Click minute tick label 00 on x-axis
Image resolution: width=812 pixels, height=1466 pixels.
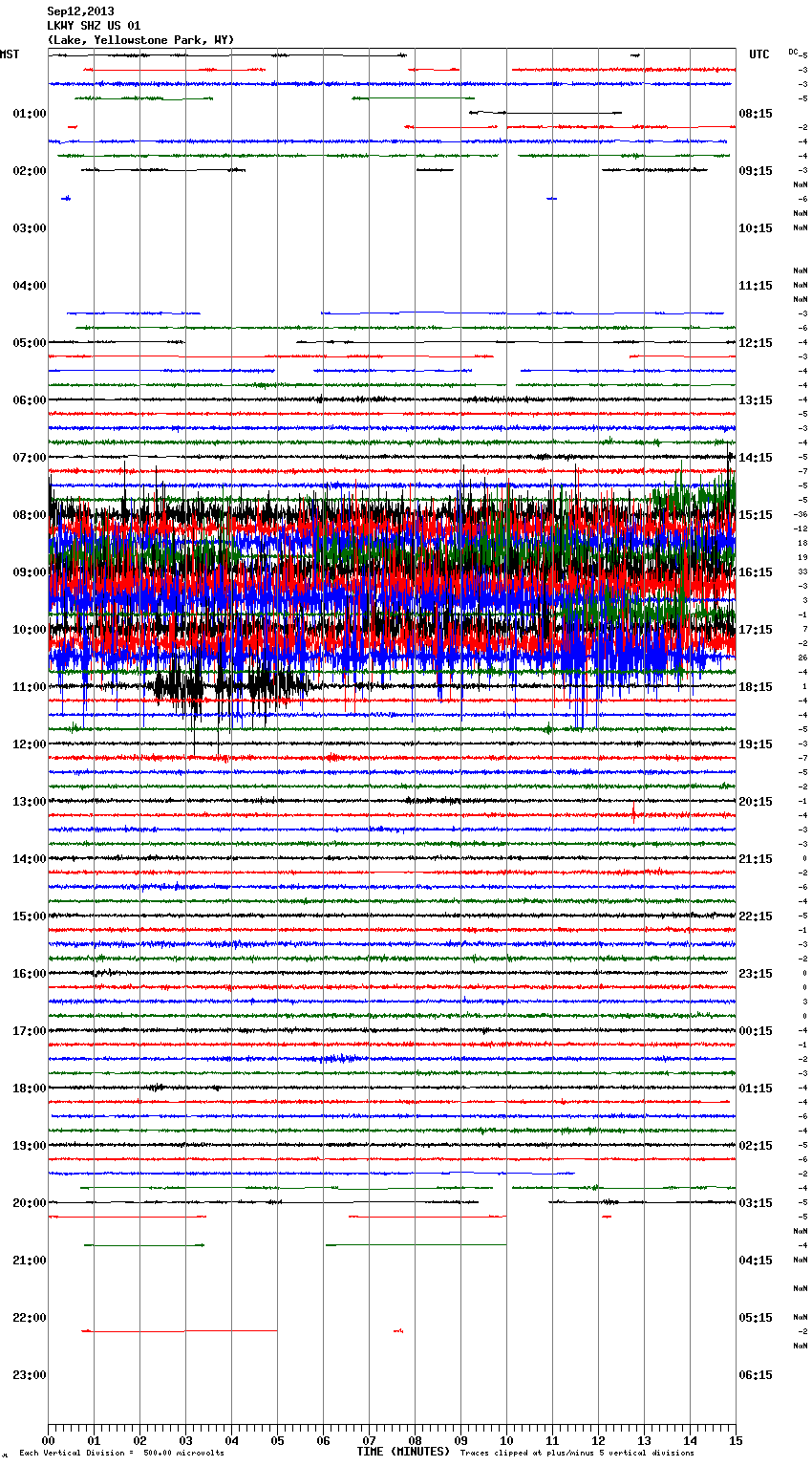[49, 1441]
